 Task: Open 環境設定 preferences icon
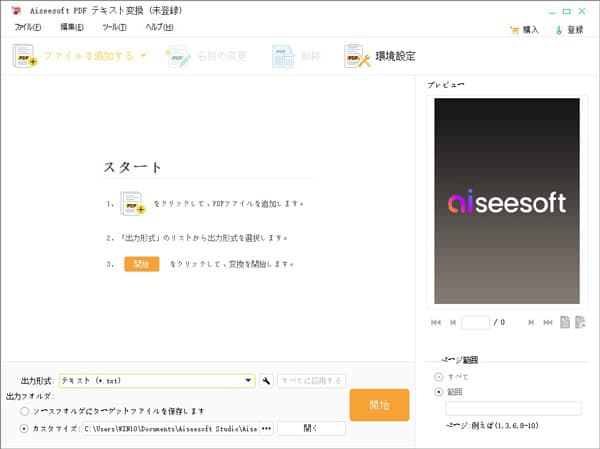[357, 56]
